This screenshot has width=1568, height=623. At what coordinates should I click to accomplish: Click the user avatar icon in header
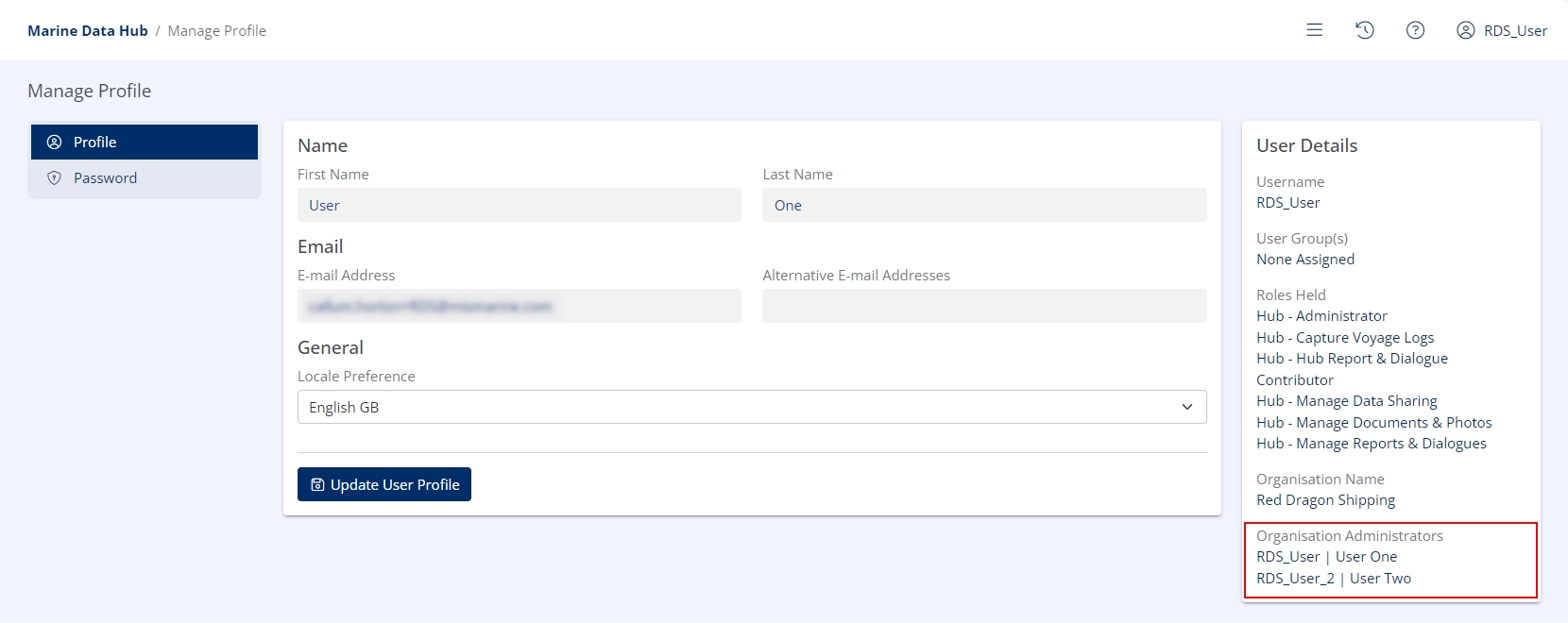pyautogui.click(x=1465, y=30)
